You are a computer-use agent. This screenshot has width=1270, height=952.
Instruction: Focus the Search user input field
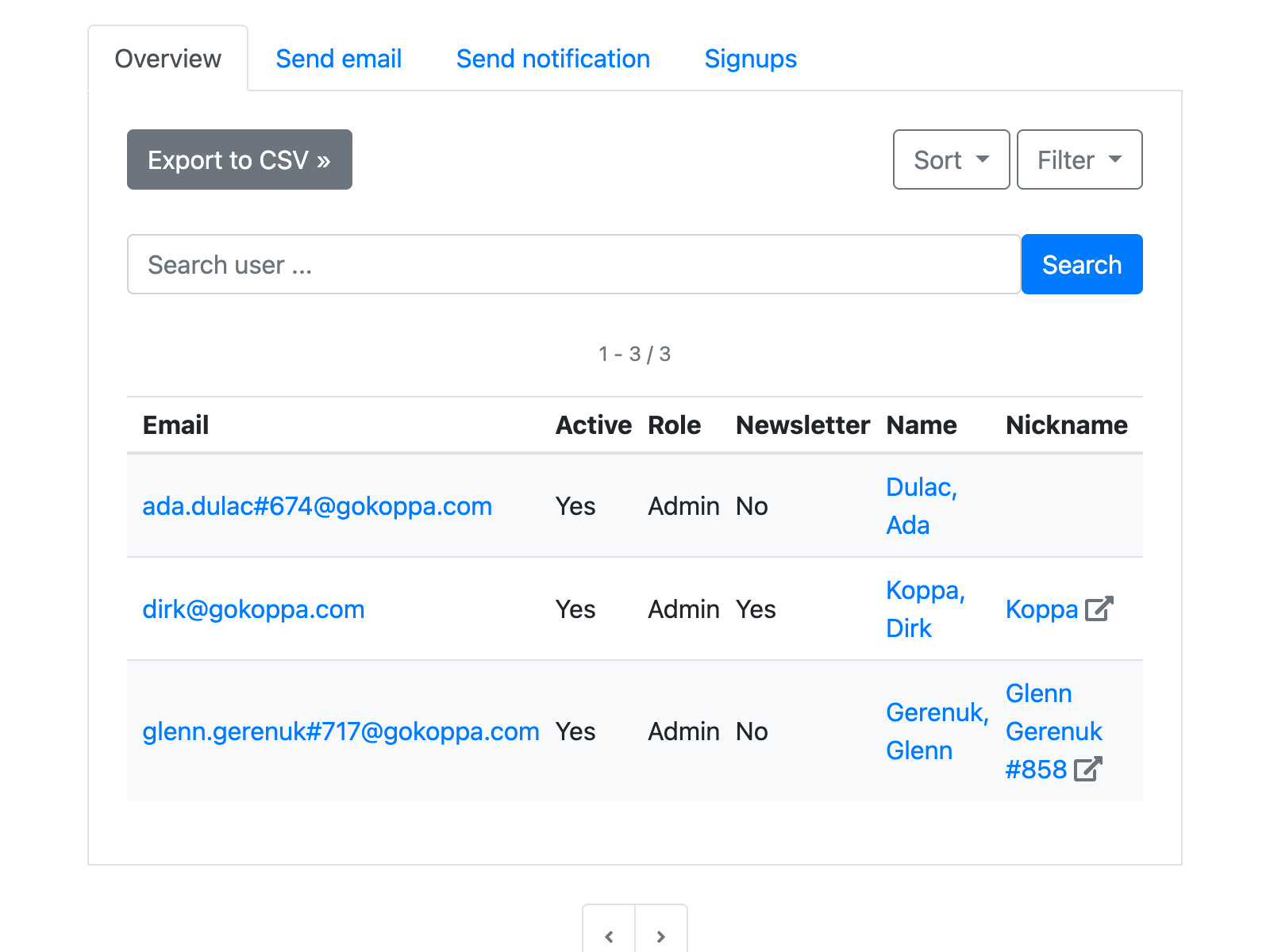coord(573,264)
